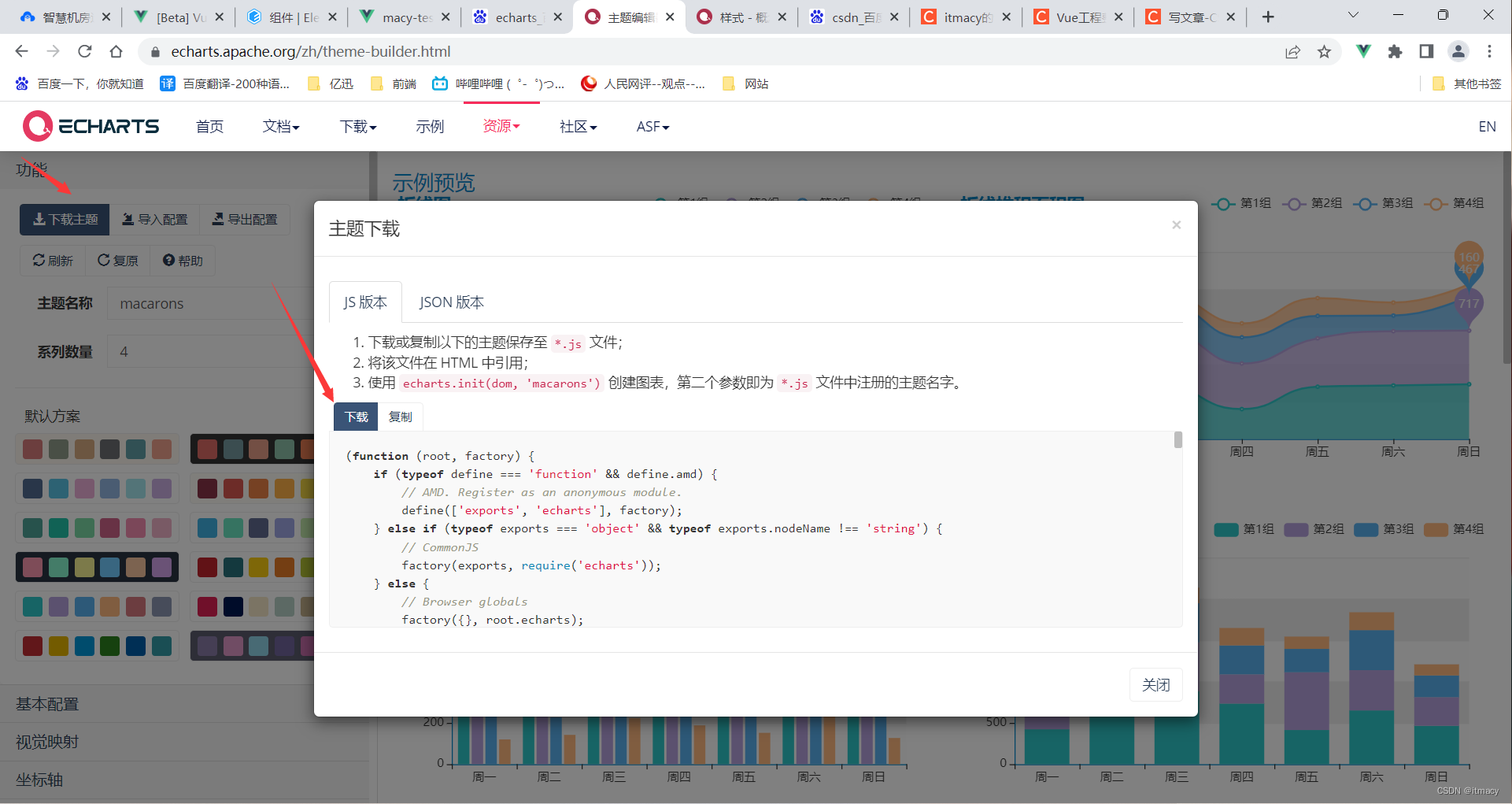Expand the 文档 dropdown menu

(281, 126)
